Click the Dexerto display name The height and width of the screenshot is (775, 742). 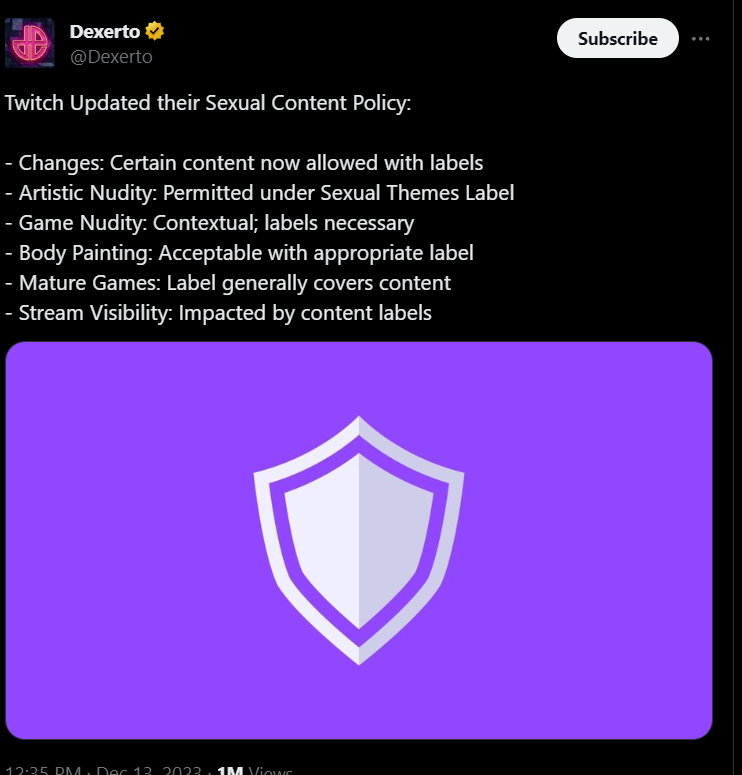(104, 31)
